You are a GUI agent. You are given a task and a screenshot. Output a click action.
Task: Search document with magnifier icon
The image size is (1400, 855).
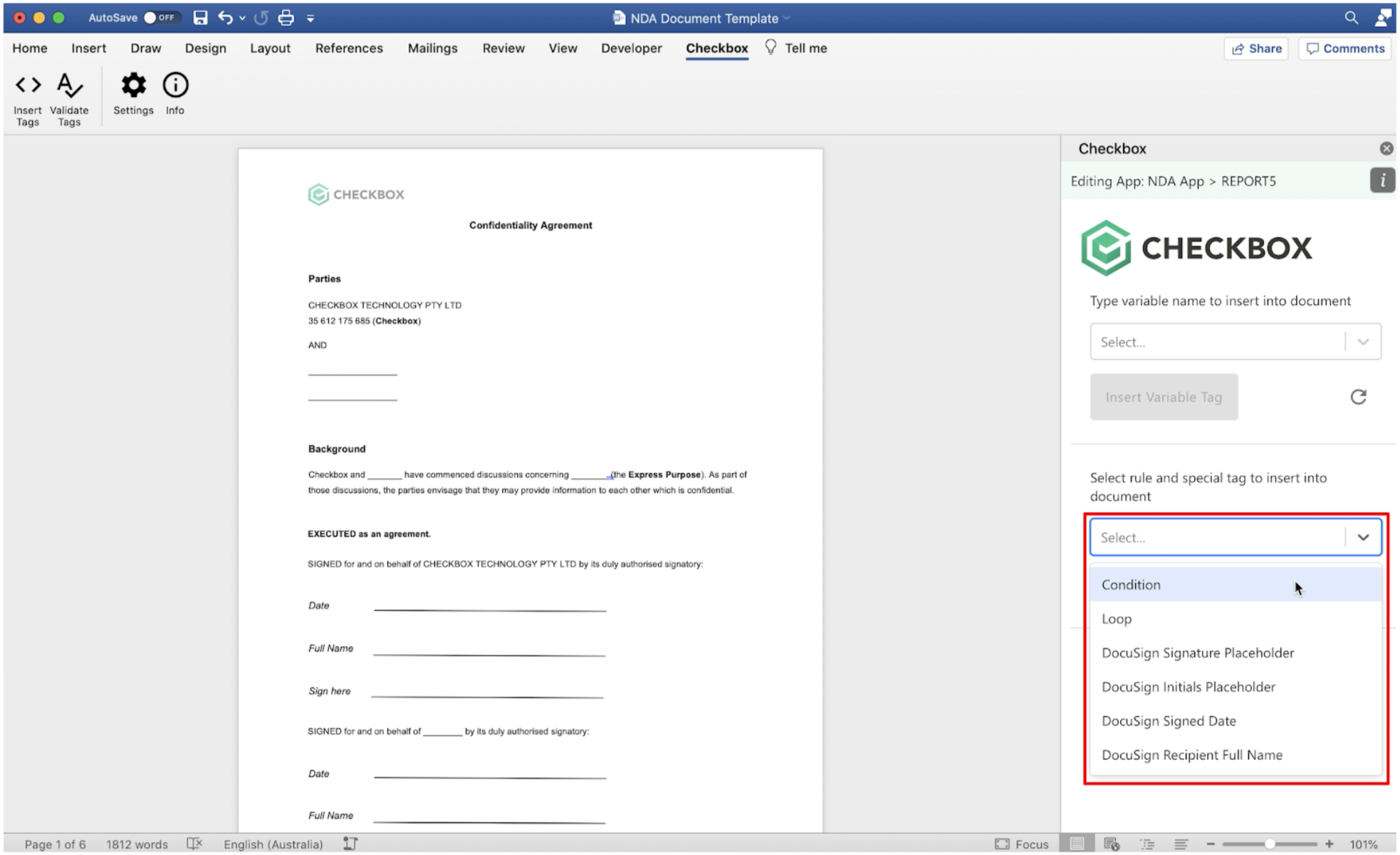[1351, 18]
